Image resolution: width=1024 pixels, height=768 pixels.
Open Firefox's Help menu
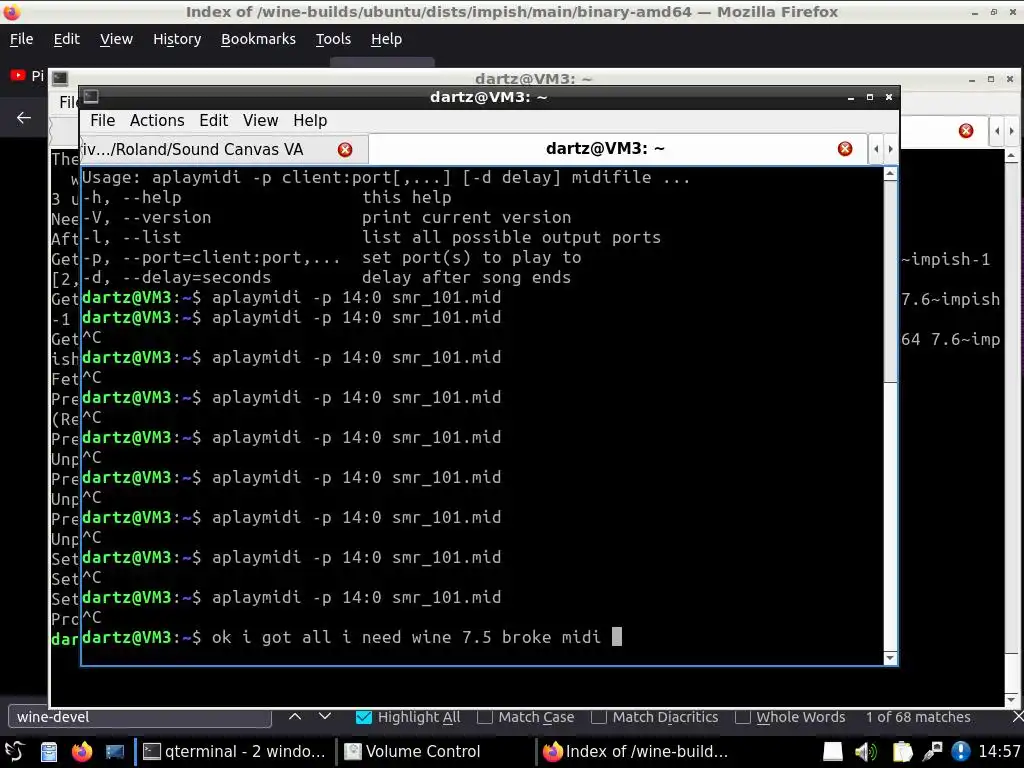click(387, 39)
